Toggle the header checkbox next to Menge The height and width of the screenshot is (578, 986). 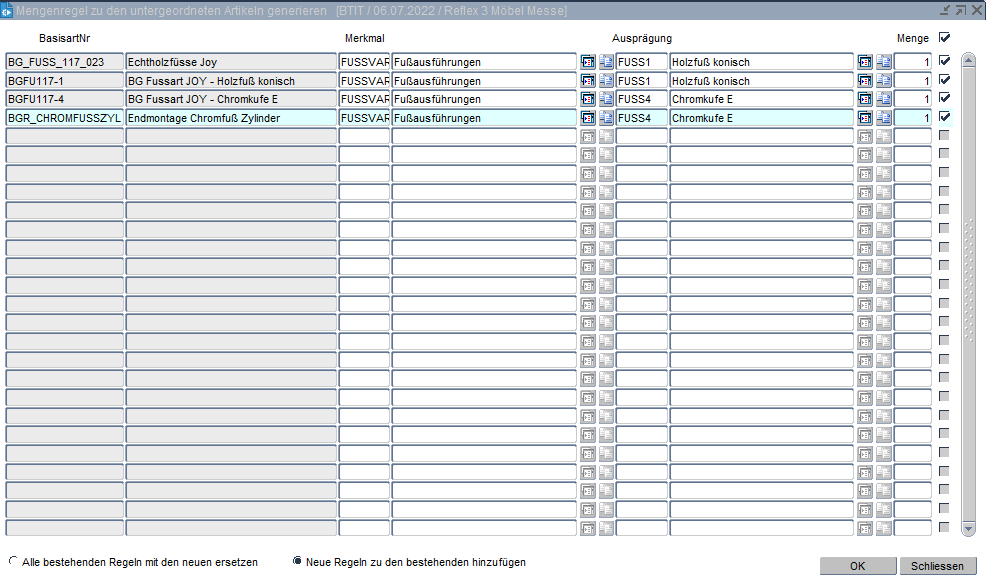pyautogui.click(x=944, y=38)
